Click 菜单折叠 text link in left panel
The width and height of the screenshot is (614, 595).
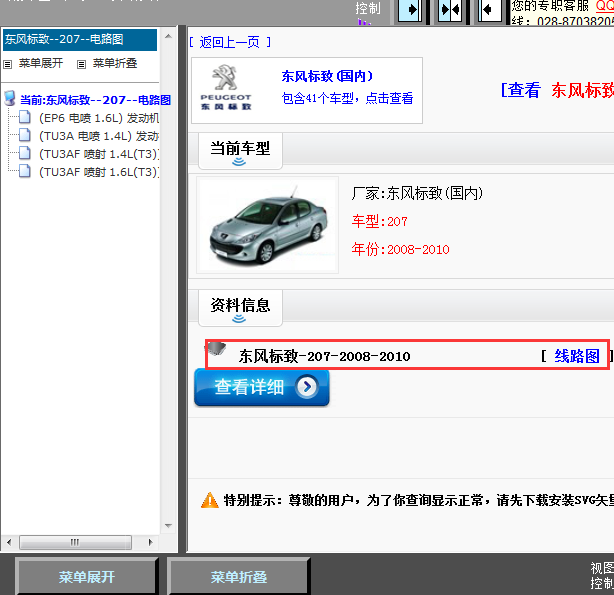click(115, 63)
